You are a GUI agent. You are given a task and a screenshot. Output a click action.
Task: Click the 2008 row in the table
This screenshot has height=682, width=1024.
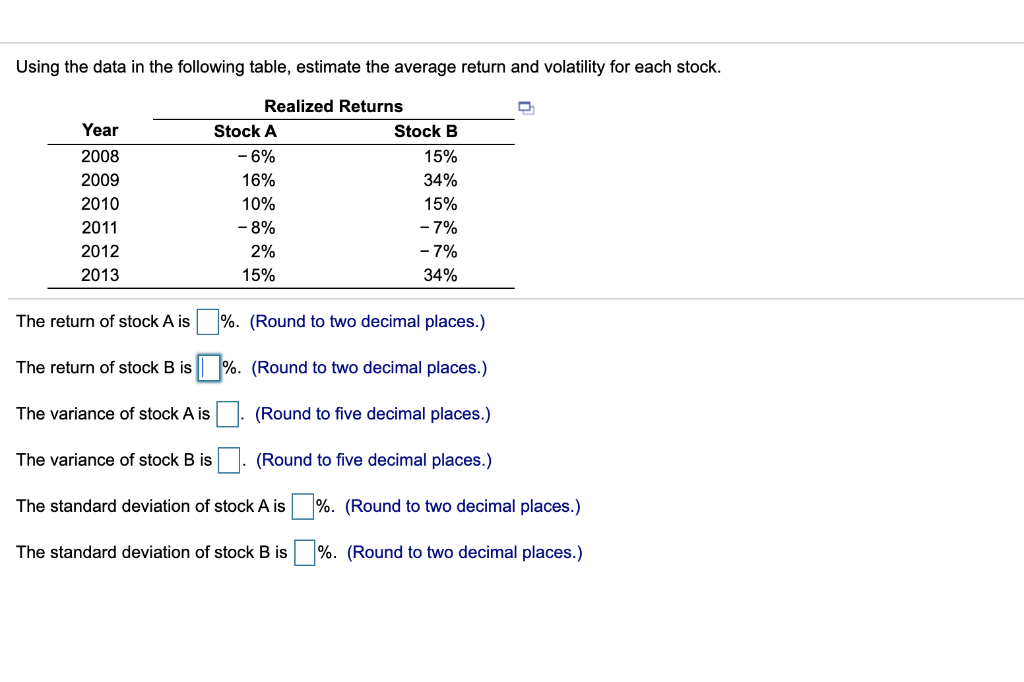(x=100, y=156)
